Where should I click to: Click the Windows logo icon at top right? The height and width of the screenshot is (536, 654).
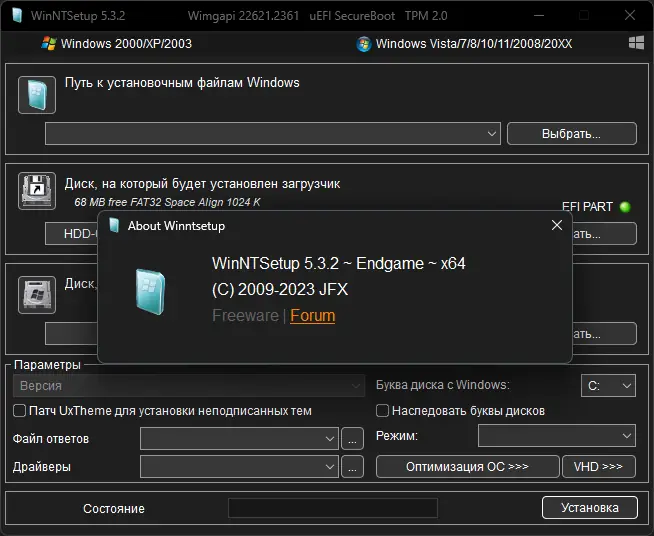(636, 43)
